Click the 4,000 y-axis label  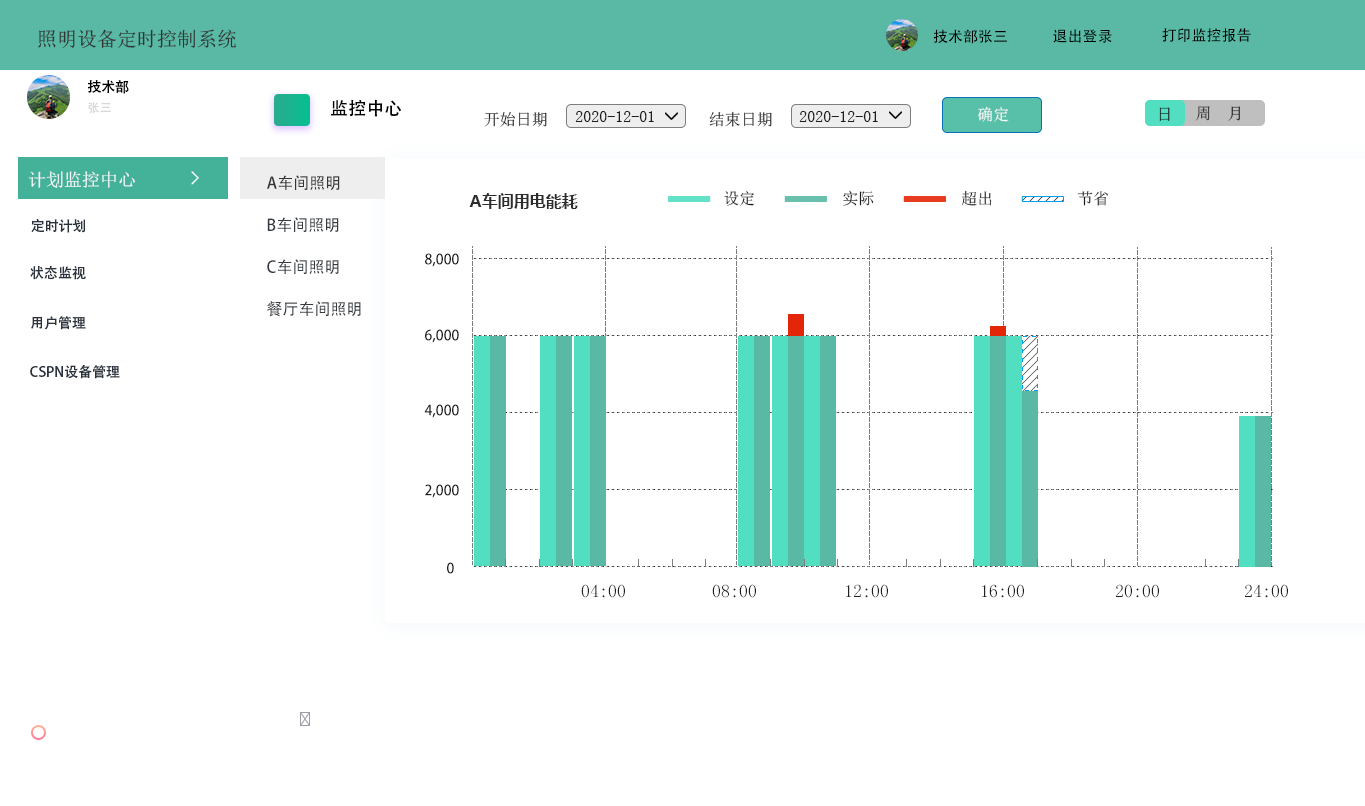coord(442,410)
